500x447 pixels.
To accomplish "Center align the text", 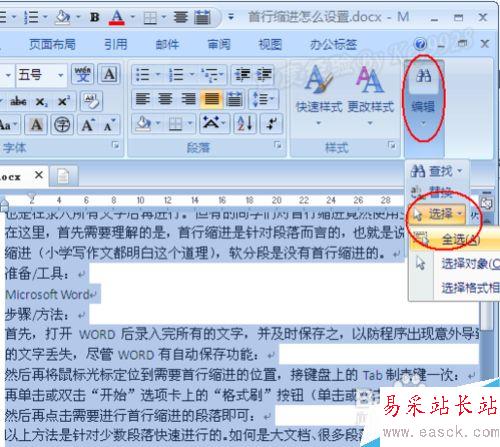I will (165, 99).
